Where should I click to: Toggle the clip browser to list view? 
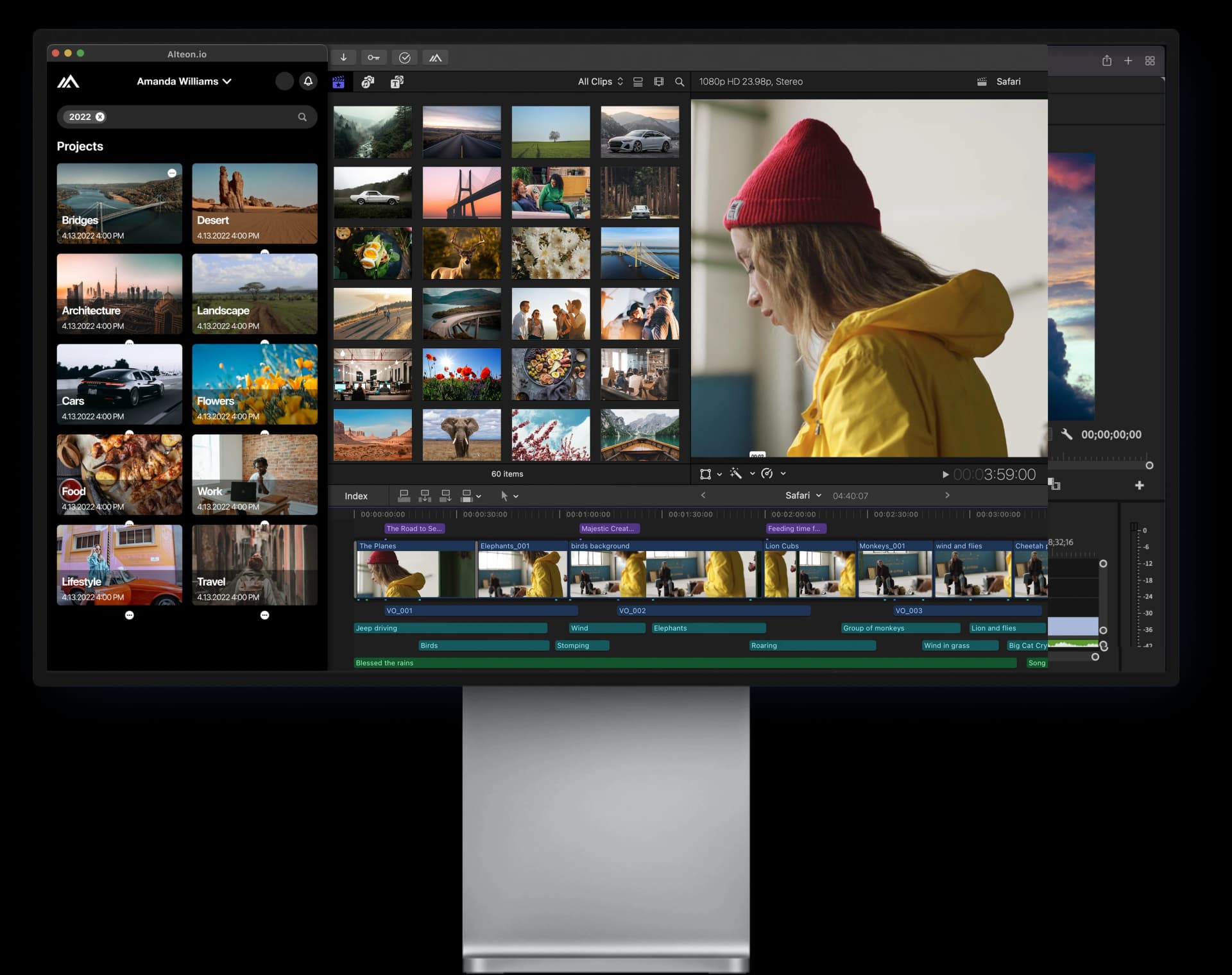pos(638,81)
